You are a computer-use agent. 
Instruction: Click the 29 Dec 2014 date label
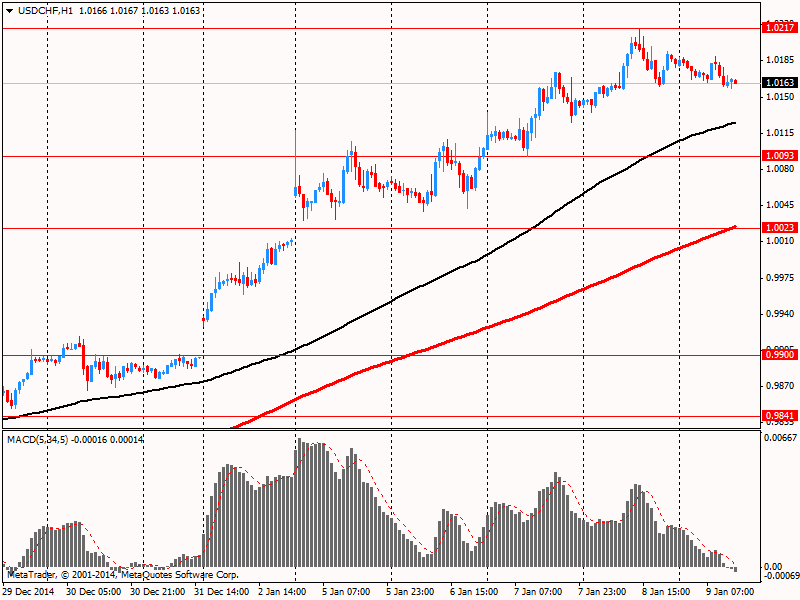pos(30,592)
